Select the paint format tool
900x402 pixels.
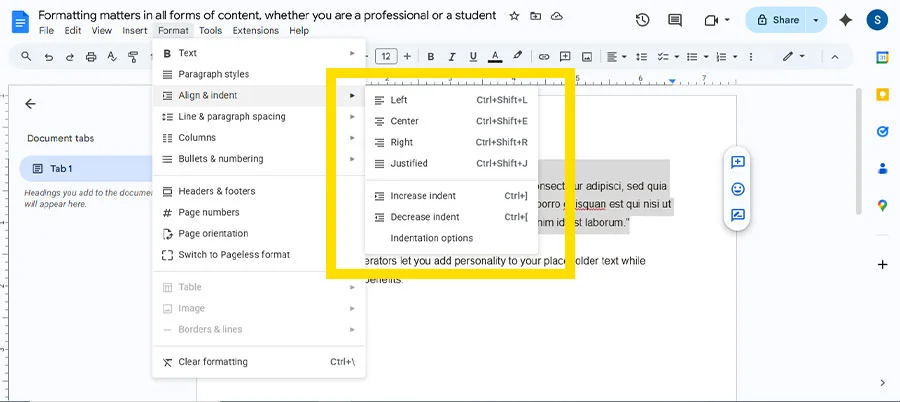[x=133, y=56]
